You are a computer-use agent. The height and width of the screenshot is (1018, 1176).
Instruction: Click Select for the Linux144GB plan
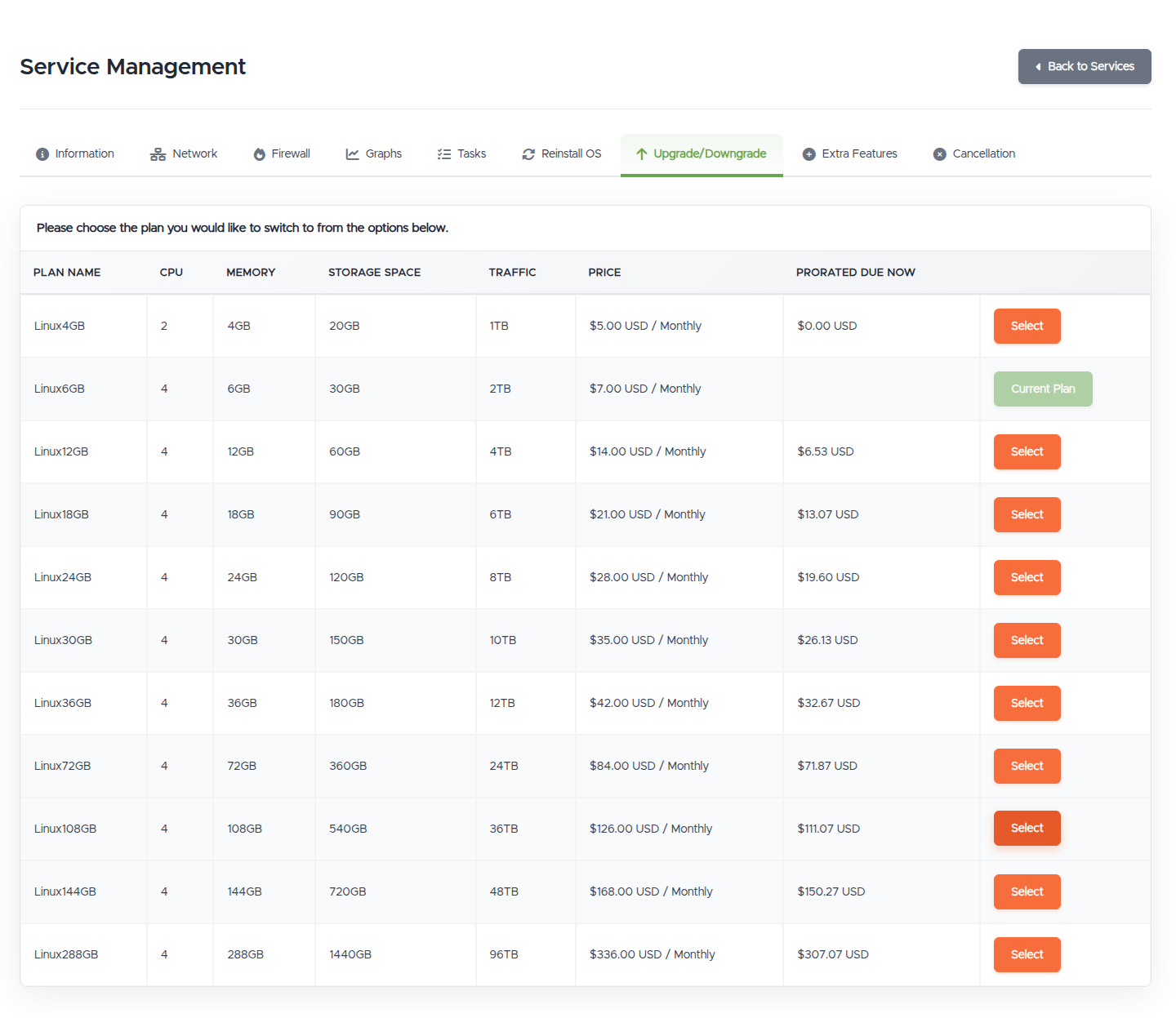1027,892
